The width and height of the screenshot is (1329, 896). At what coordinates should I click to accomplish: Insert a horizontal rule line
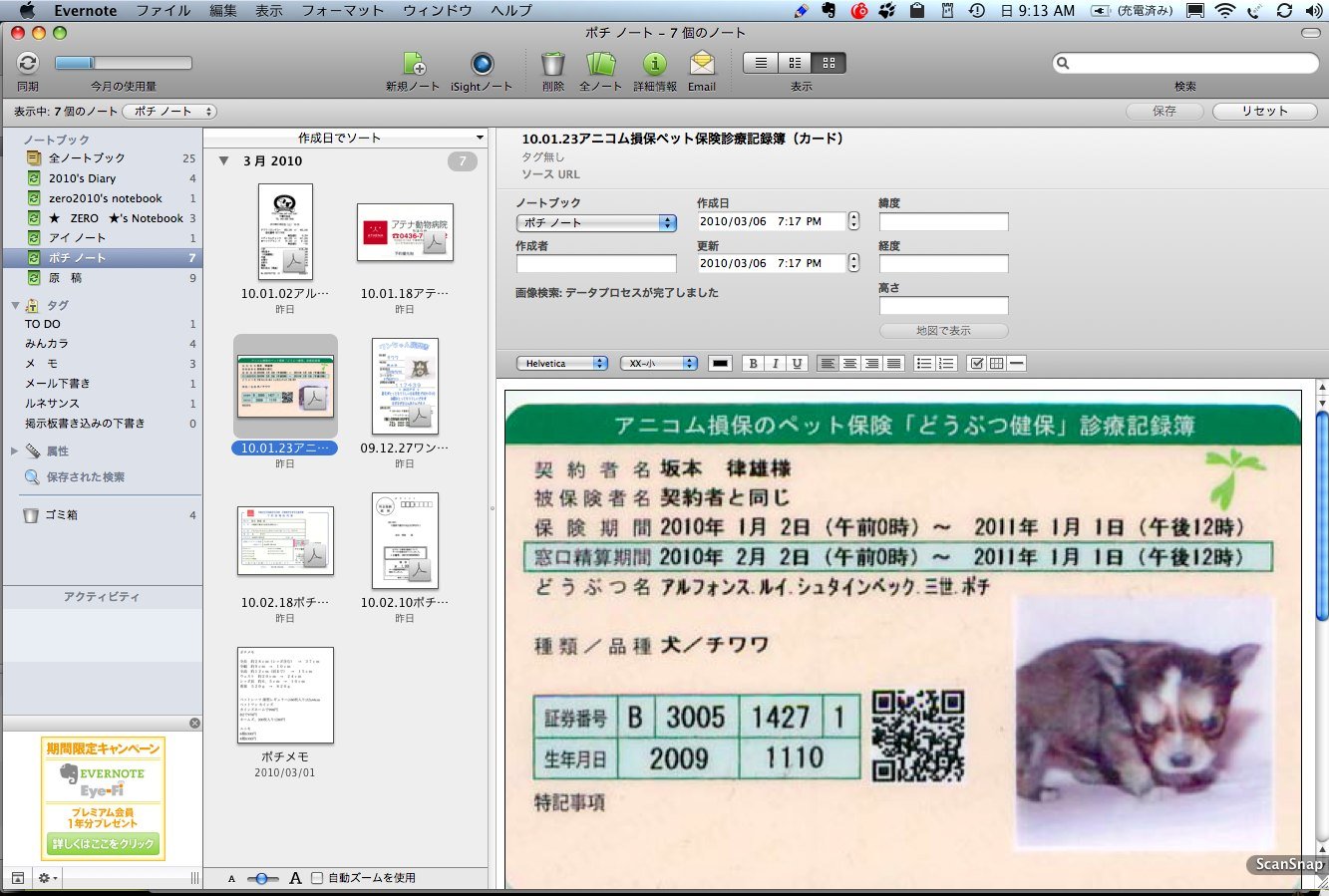(1016, 364)
